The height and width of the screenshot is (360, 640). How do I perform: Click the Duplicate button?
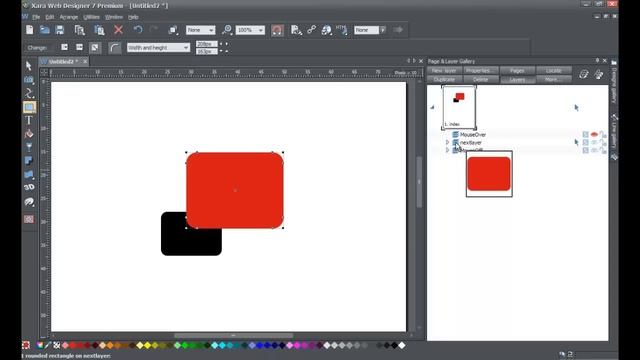[444, 79]
